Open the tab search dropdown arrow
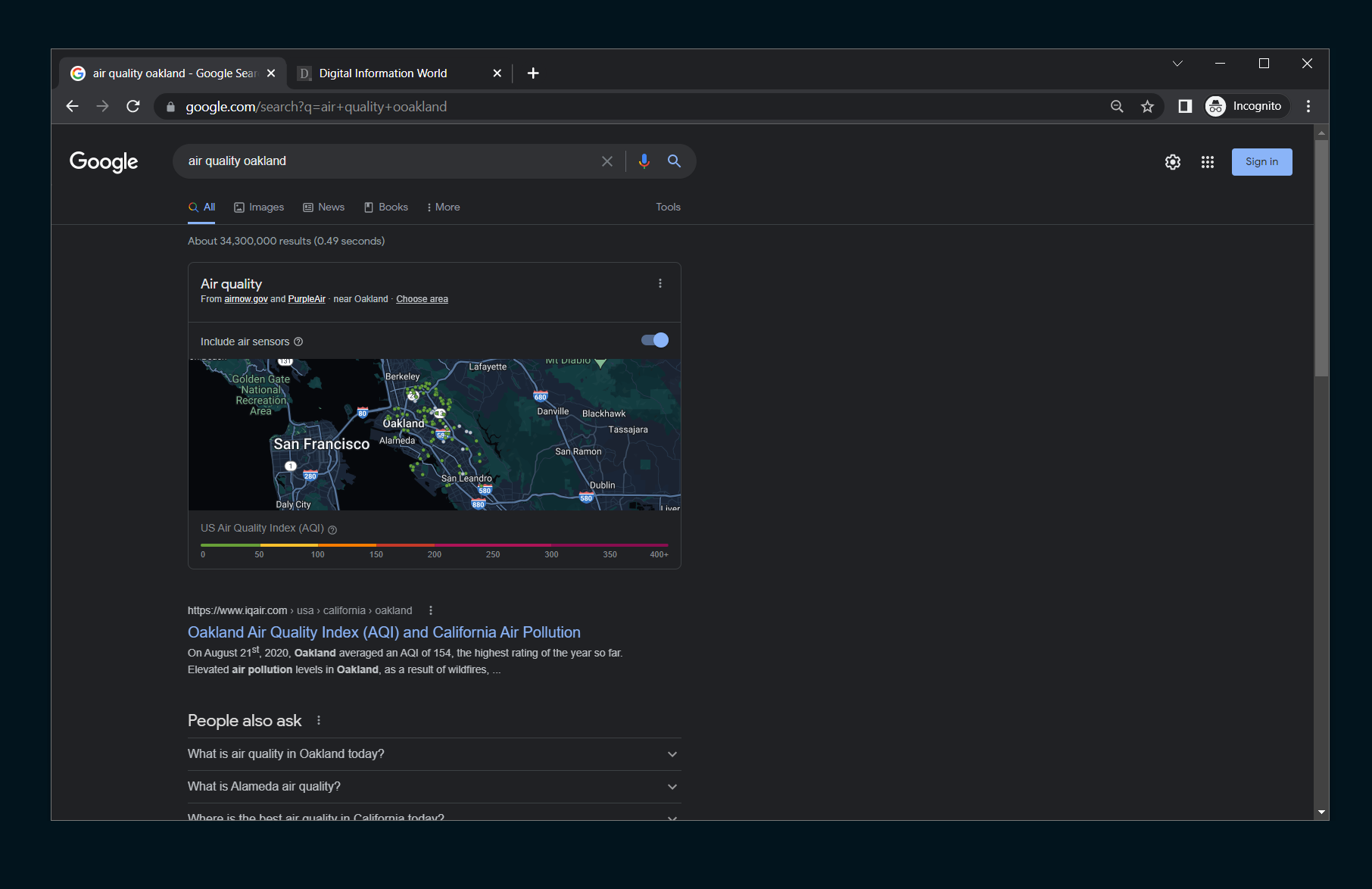 pos(1177,64)
